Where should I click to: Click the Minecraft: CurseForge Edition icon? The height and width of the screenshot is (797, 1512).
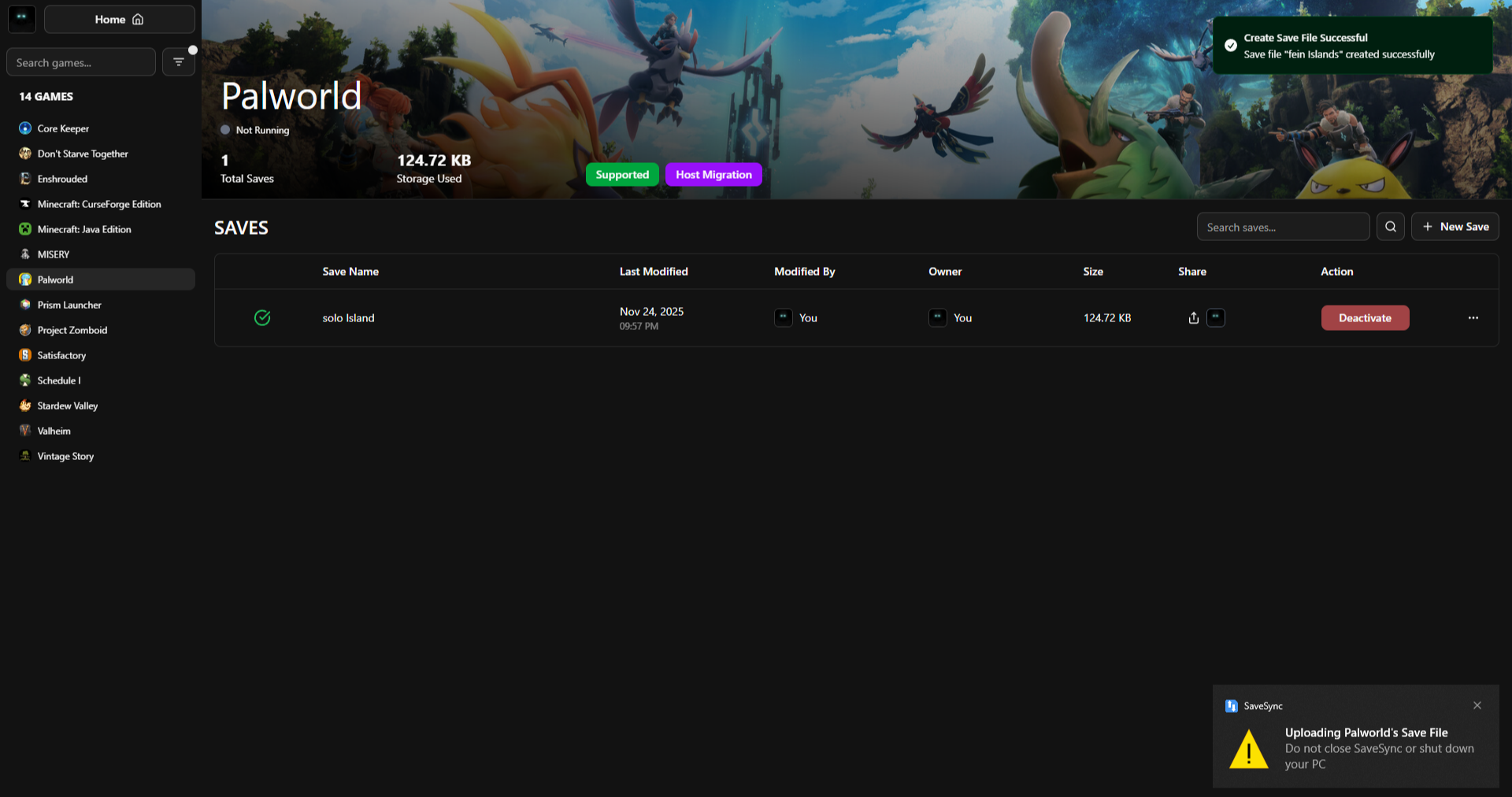[25, 204]
